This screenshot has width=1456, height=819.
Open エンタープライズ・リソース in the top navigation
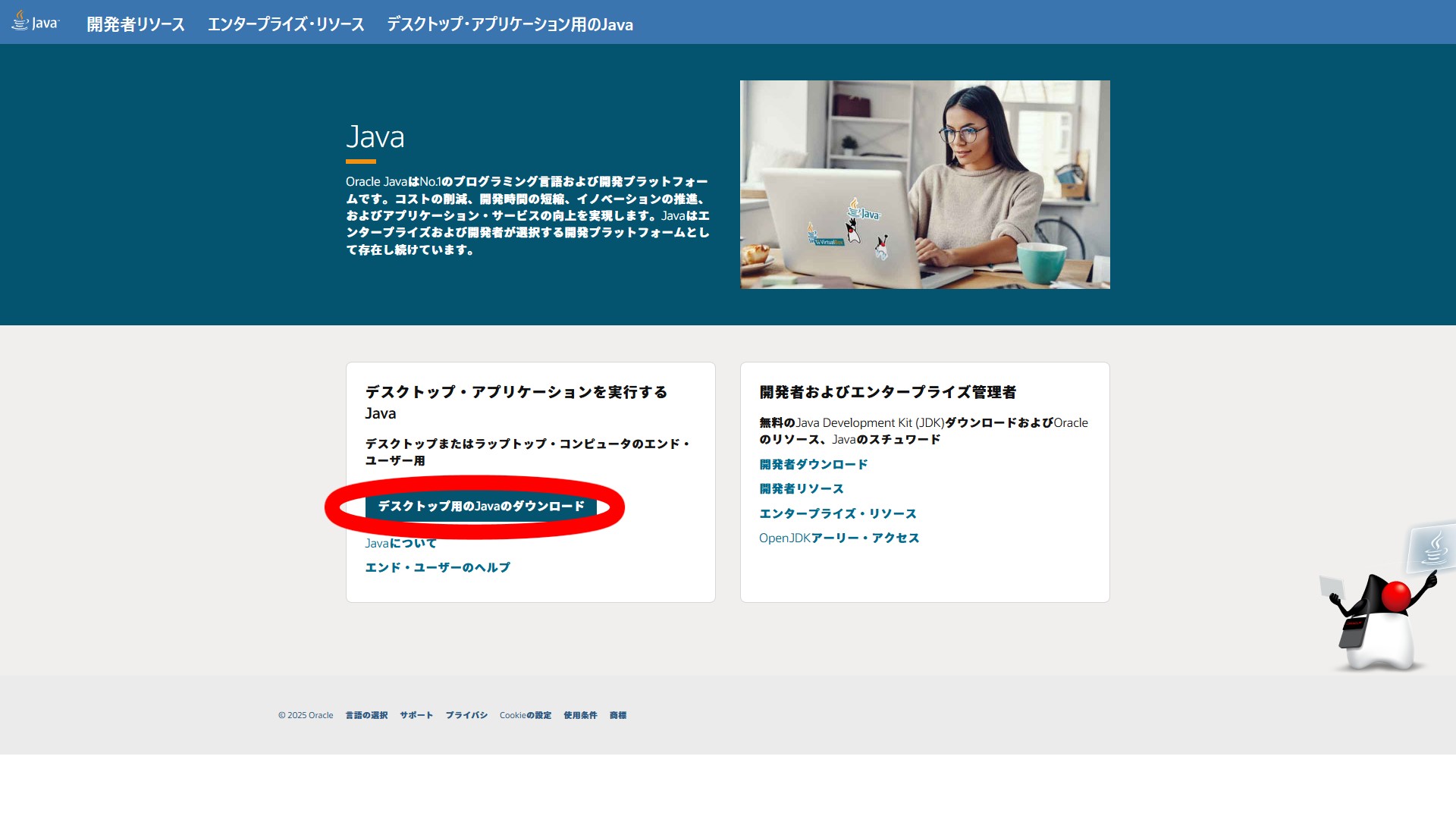[x=286, y=24]
